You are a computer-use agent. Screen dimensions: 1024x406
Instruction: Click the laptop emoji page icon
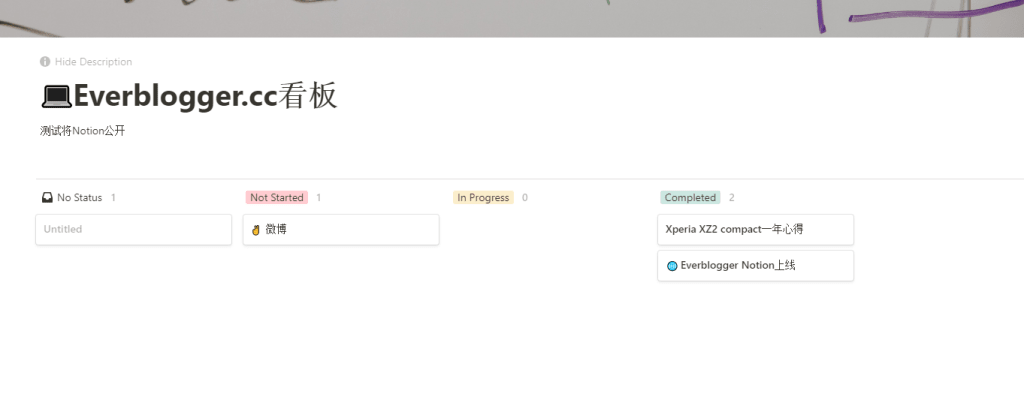pyautogui.click(x=56, y=97)
